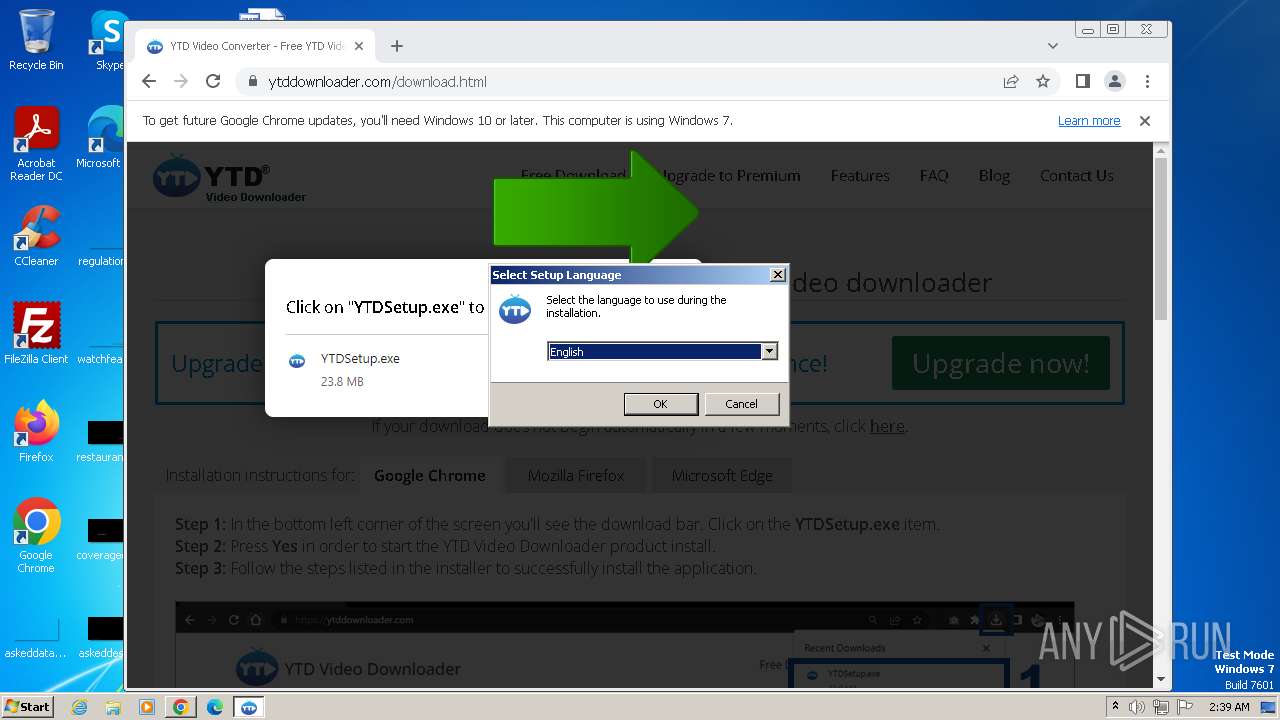Viewport: 1280px width, 720px height.
Task: Open Upgrade to Premium page
Action: [728, 176]
